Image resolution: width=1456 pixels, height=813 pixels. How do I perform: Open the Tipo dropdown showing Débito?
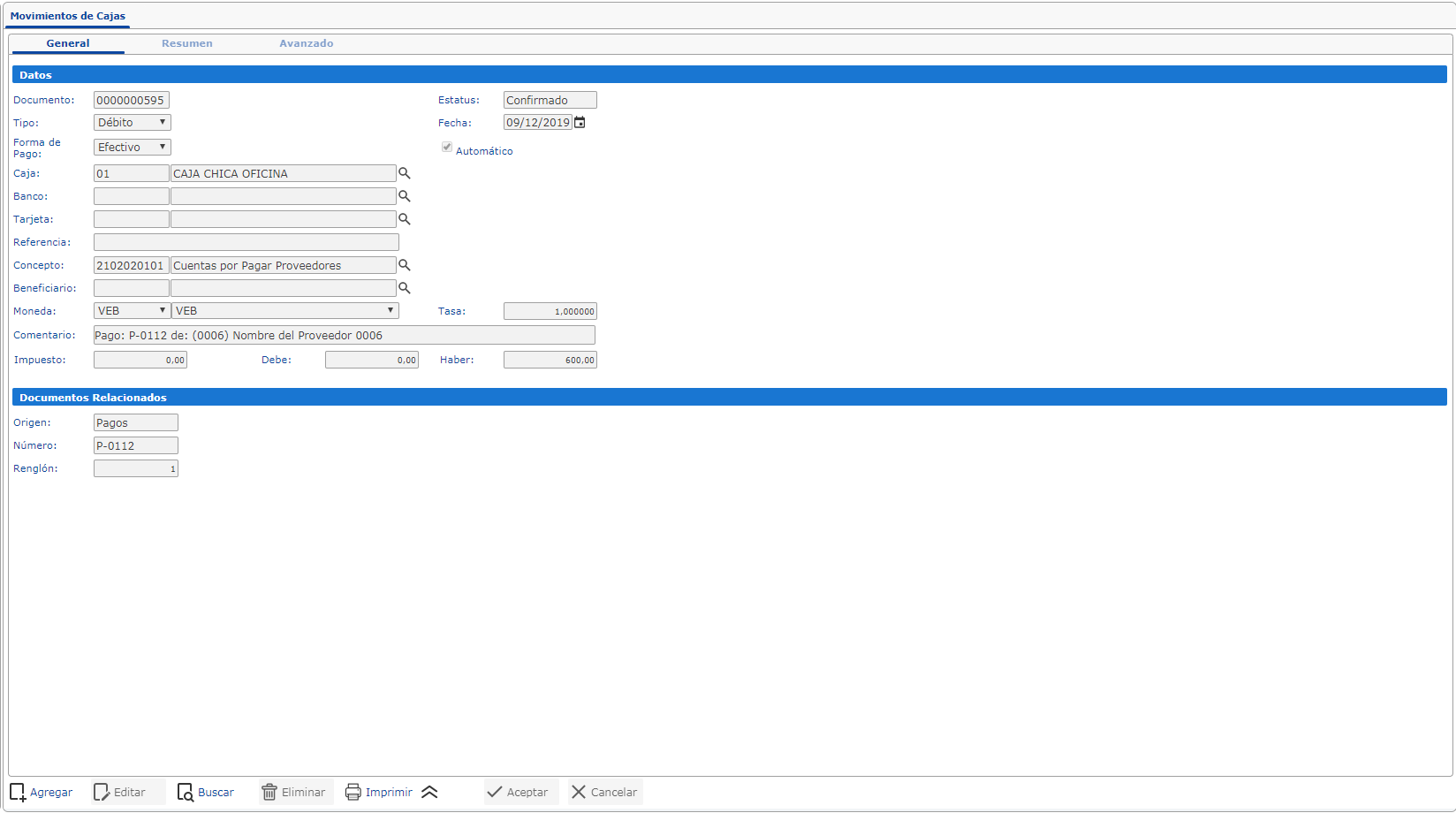pyautogui.click(x=132, y=123)
